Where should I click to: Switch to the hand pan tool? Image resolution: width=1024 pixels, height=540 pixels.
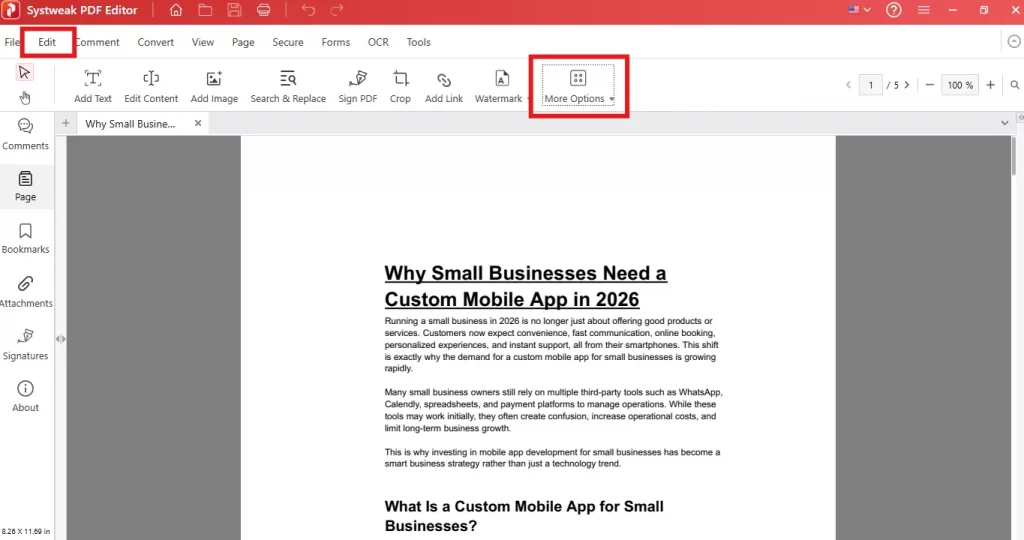(x=25, y=98)
